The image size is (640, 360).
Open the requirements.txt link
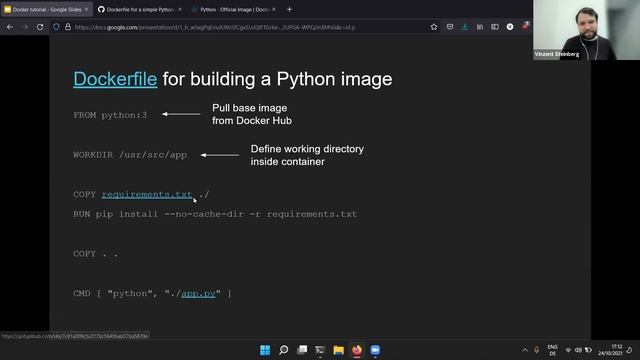[x=147, y=195]
